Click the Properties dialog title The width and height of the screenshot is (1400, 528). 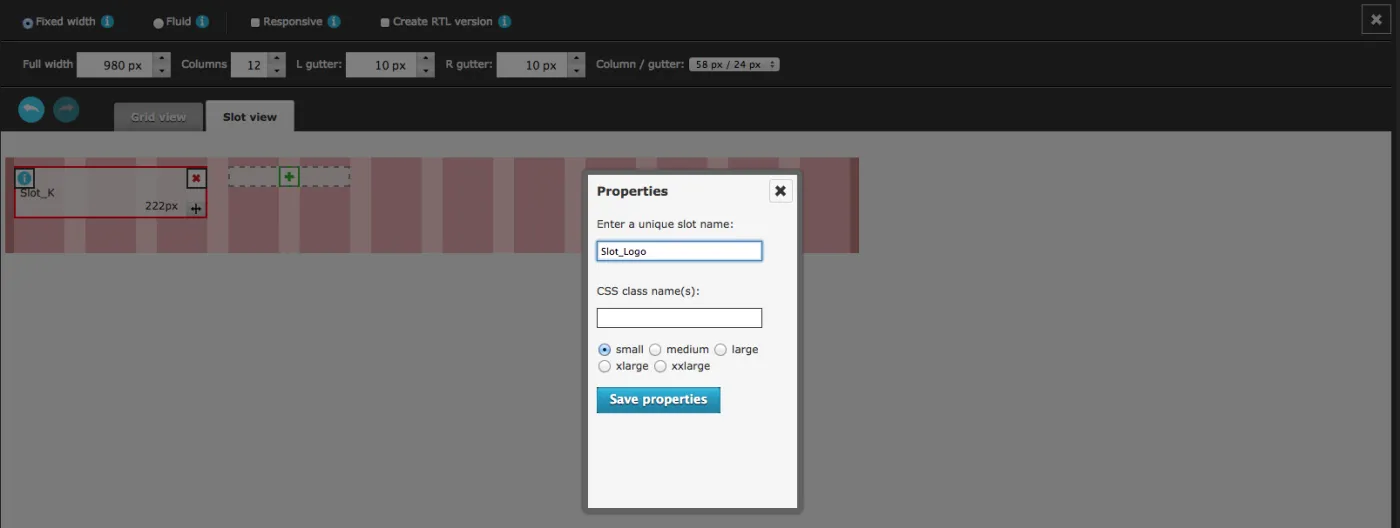632,191
